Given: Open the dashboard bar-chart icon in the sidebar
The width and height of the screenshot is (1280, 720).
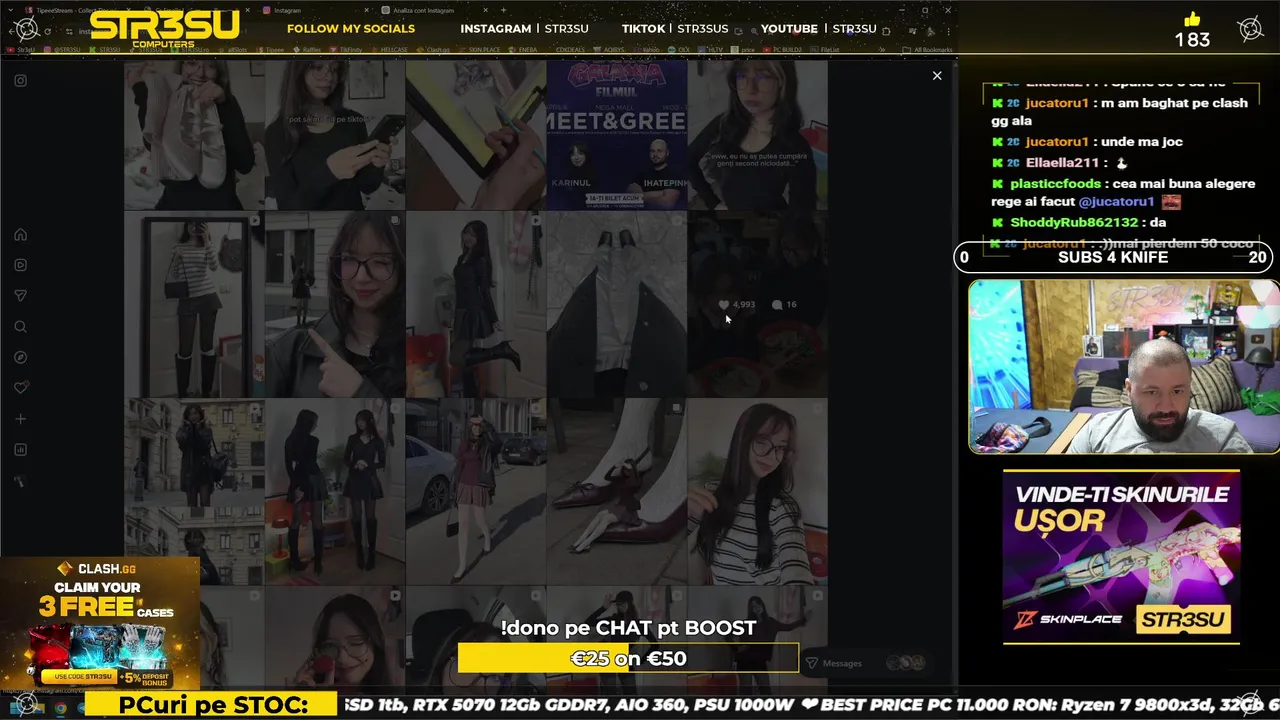Looking at the screenshot, I should pos(20,450).
